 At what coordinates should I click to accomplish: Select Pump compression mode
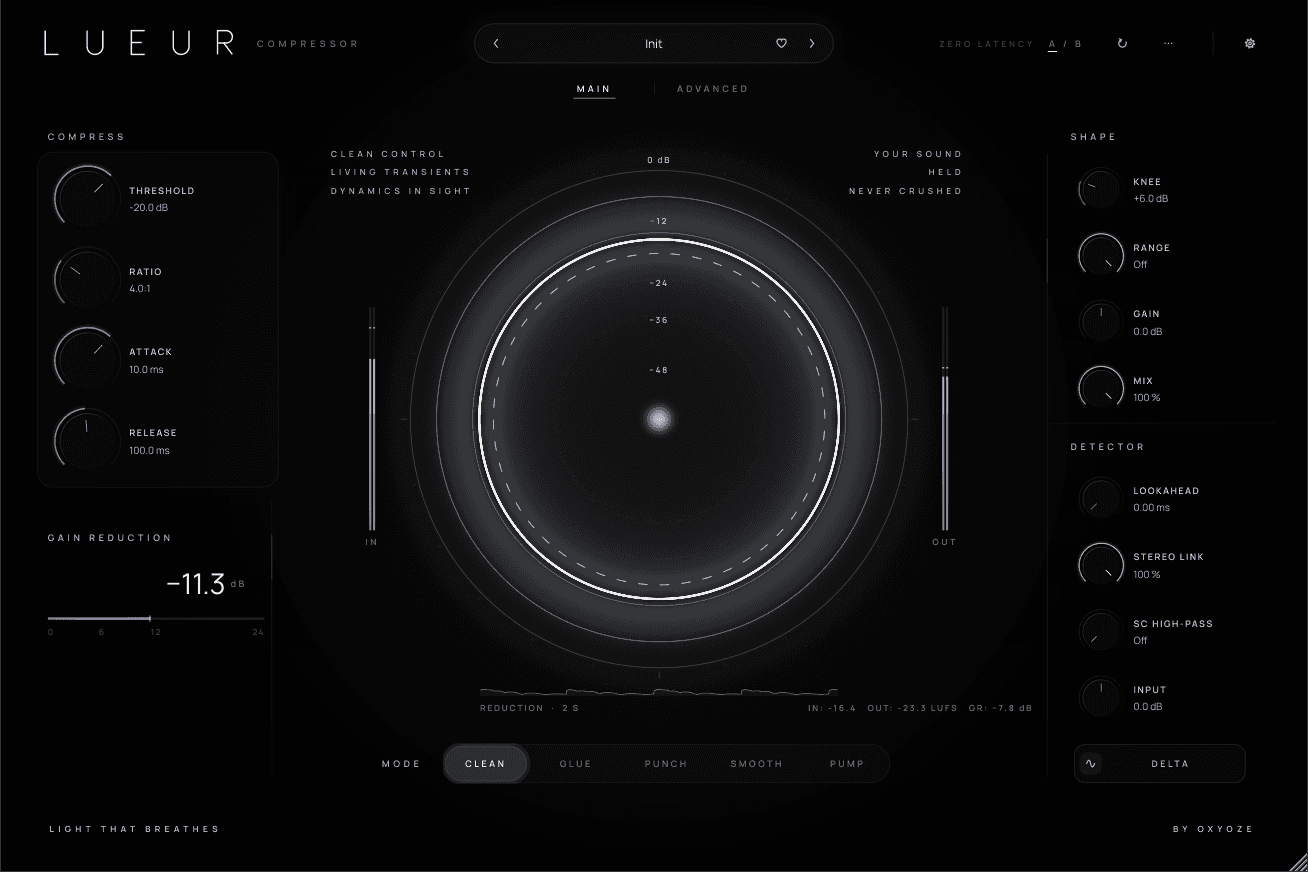pos(846,764)
